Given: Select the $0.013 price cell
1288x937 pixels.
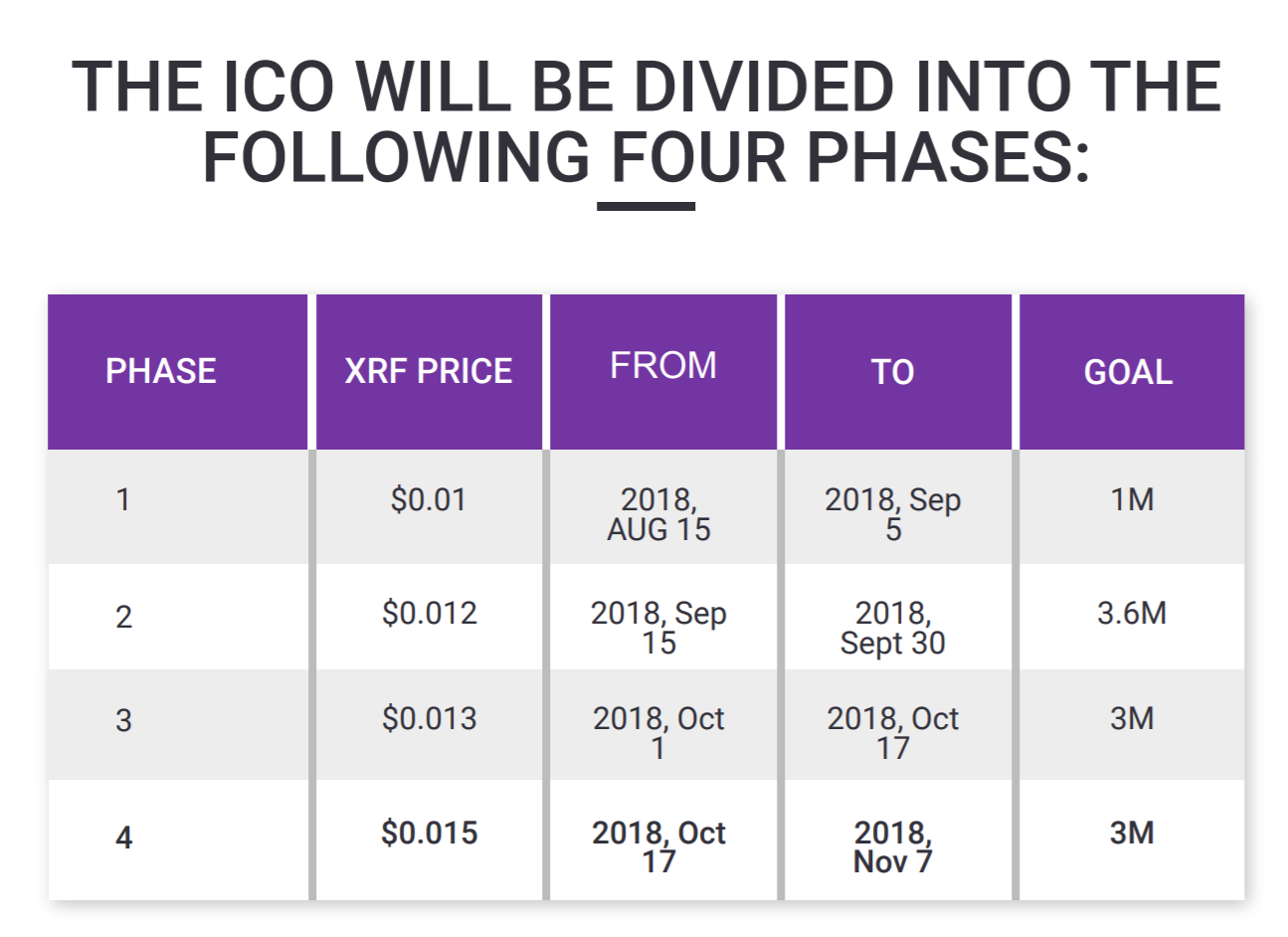Looking at the screenshot, I should 430,718.
